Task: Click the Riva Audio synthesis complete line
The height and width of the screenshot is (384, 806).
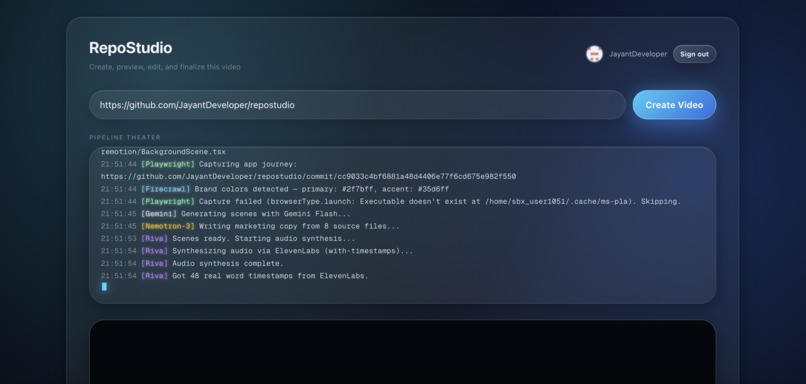Action: point(192,263)
